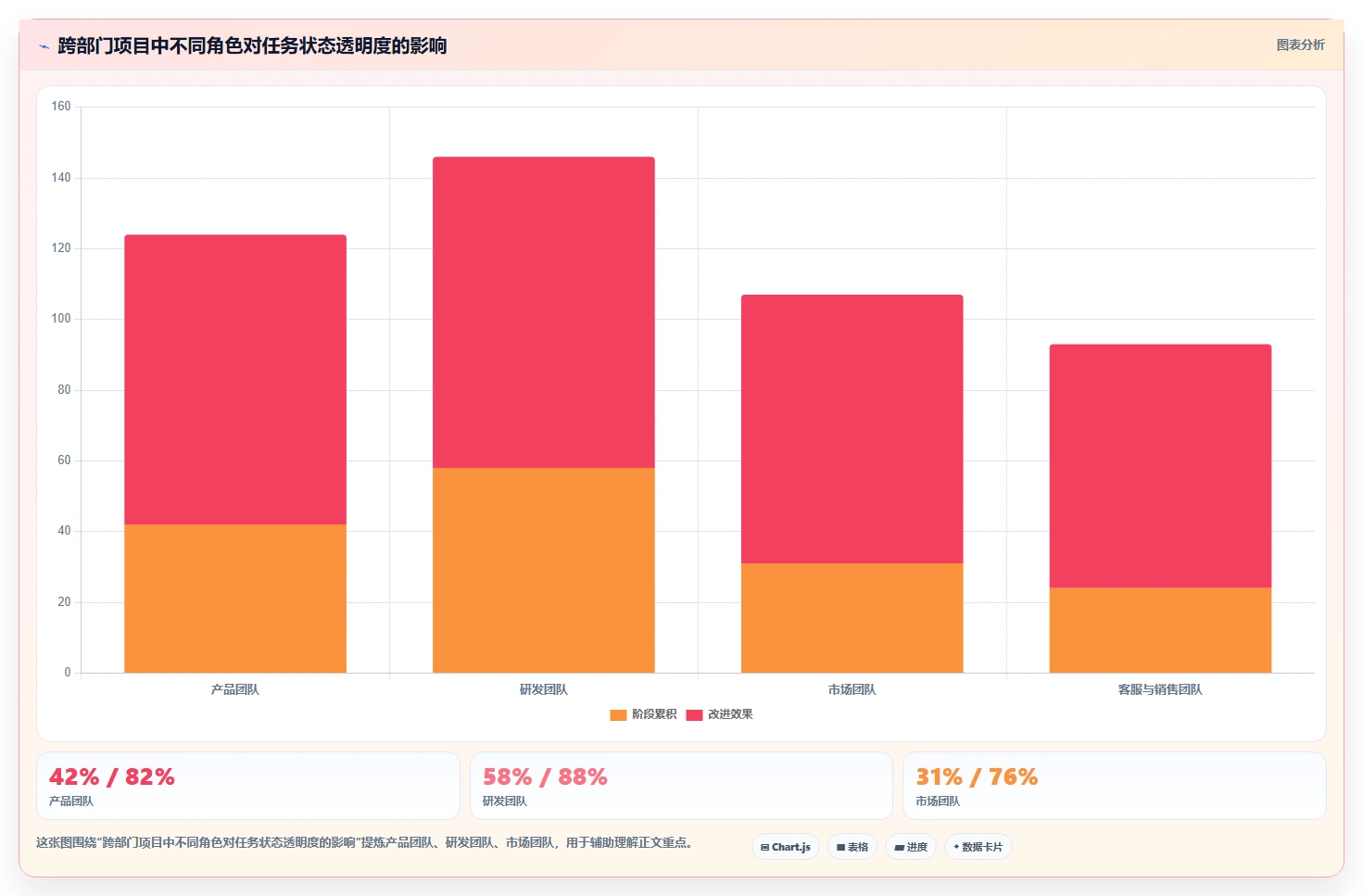Toggle the 改进效果 legend item
The height and width of the screenshot is (896, 1363).
click(x=719, y=714)
